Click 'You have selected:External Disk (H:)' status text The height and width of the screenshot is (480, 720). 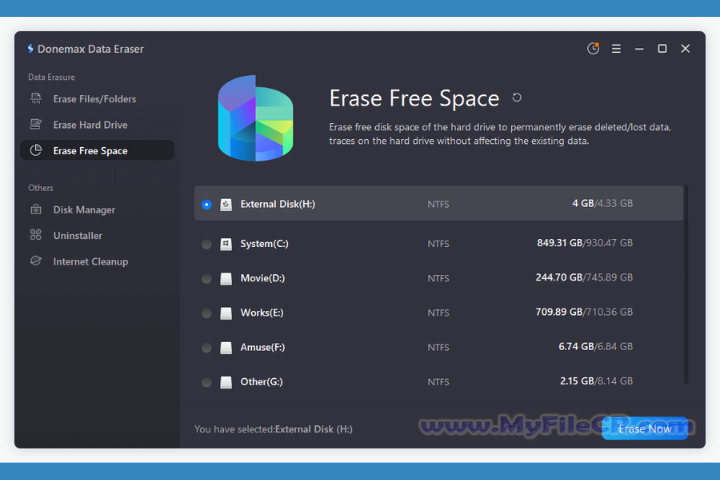[273, 429]
